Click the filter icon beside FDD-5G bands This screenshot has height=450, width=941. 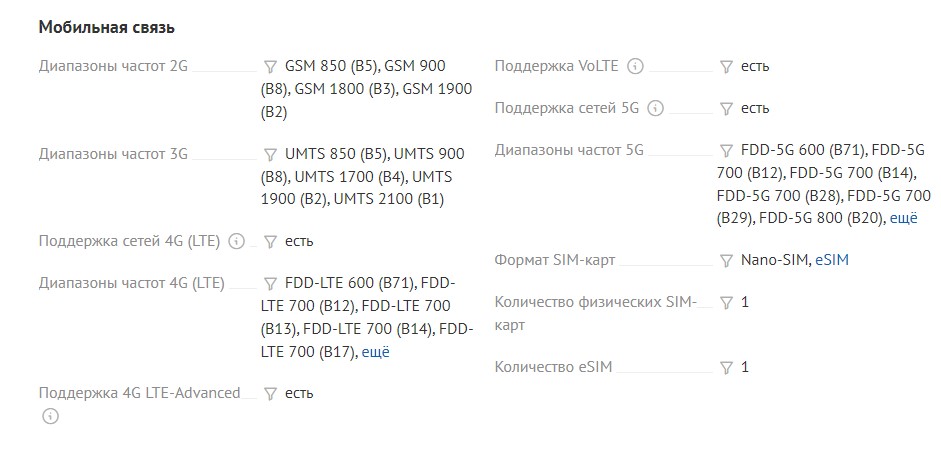point(727,151)
